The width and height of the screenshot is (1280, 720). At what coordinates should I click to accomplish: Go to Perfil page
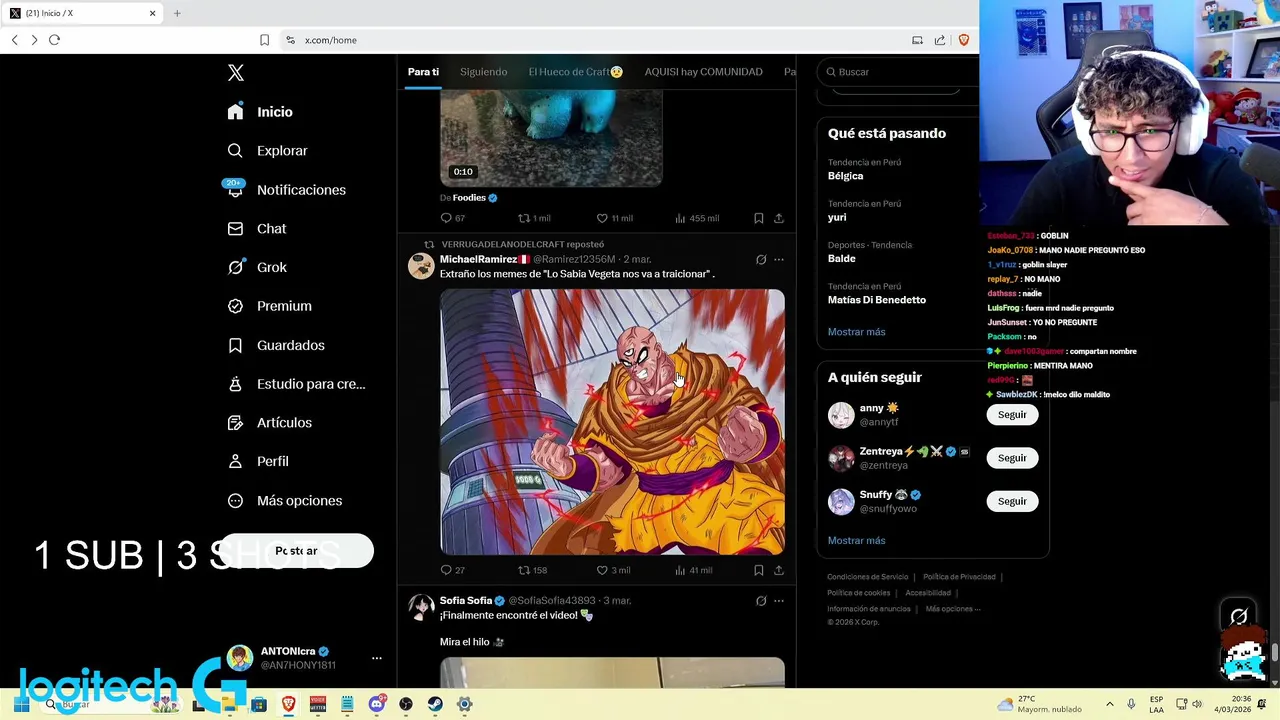point(258,461)
